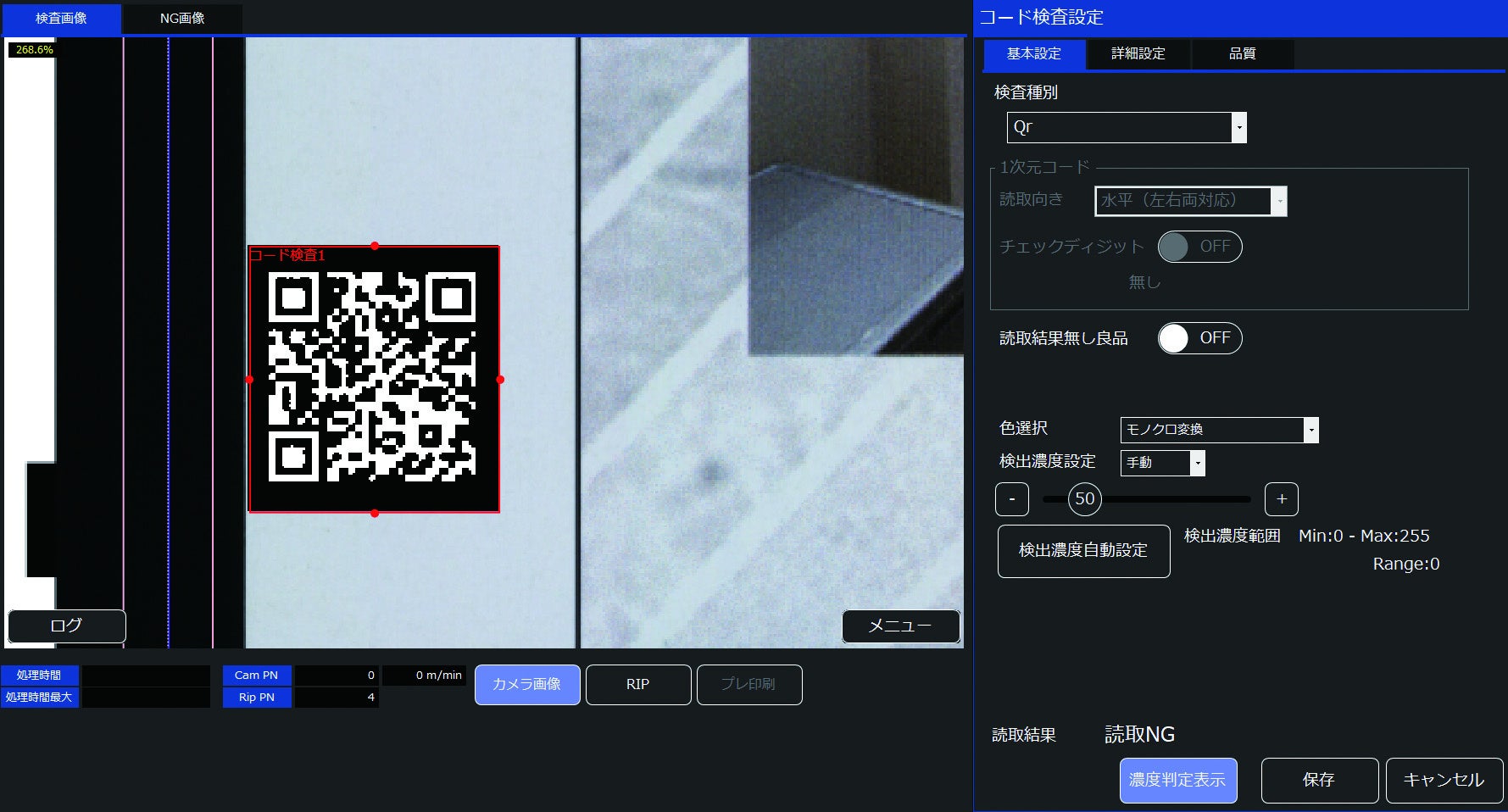
Task: Click the left red handle of inspection region
Action: click(249, 380)
